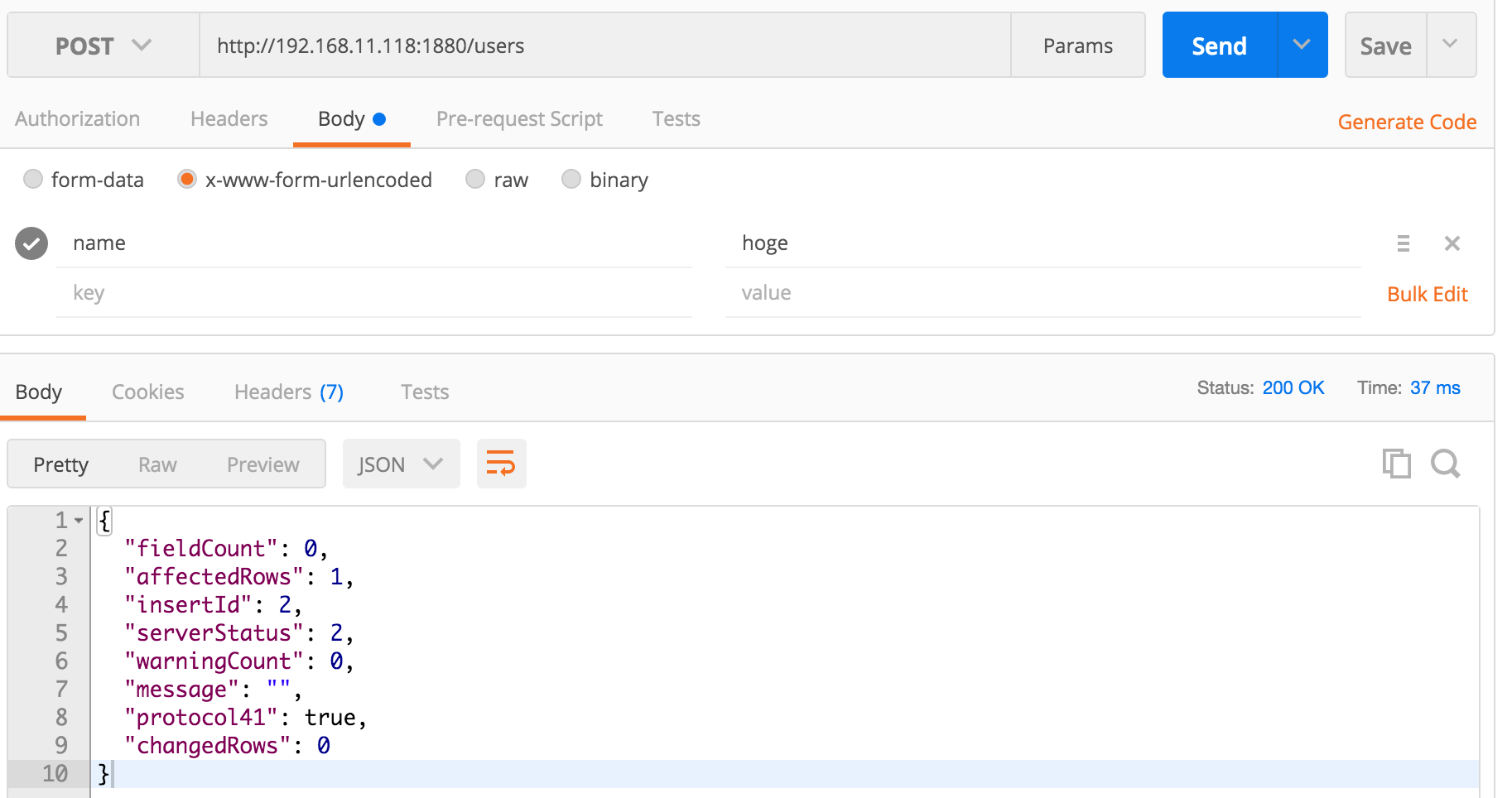Open search in the response body
The width and height of the screenshot is (1512, 798).
click(x=1446, y=464)
